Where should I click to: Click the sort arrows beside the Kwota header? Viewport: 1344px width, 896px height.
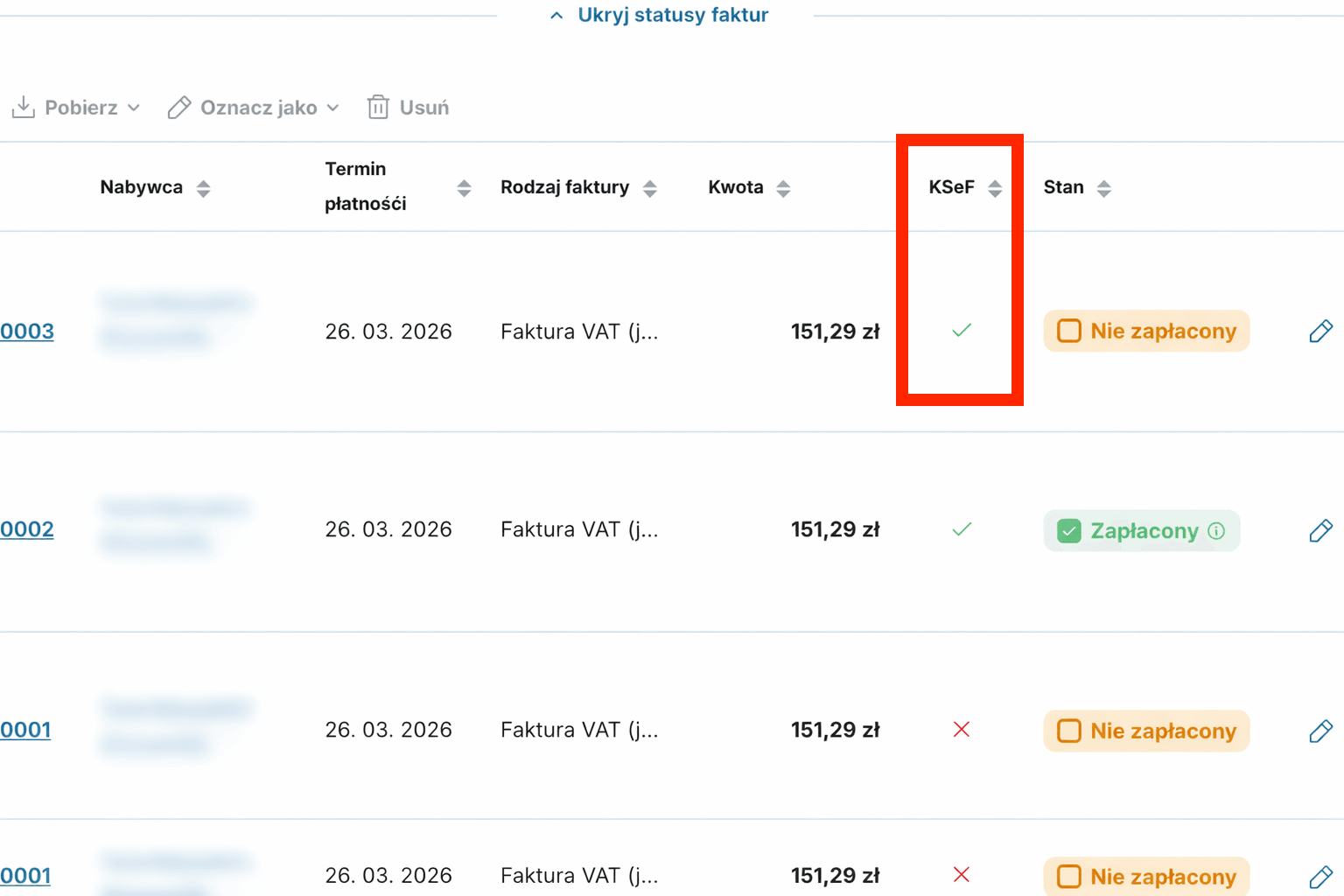[x=783, y=188]
